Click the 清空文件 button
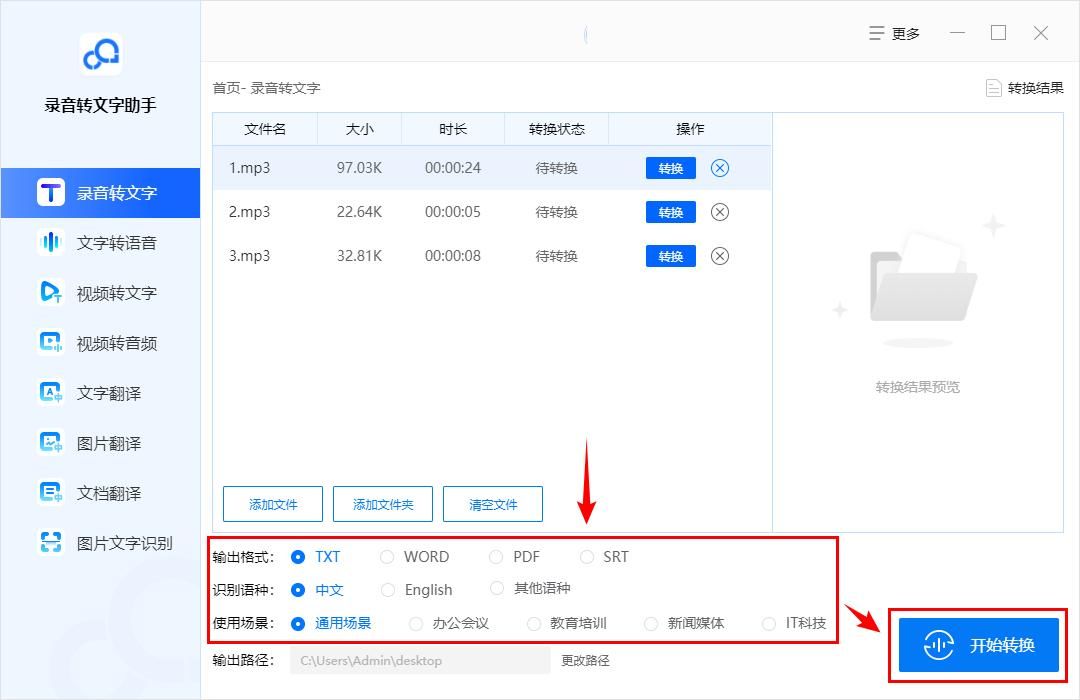Screen dimensions: 1080x700 pos(493,504)
